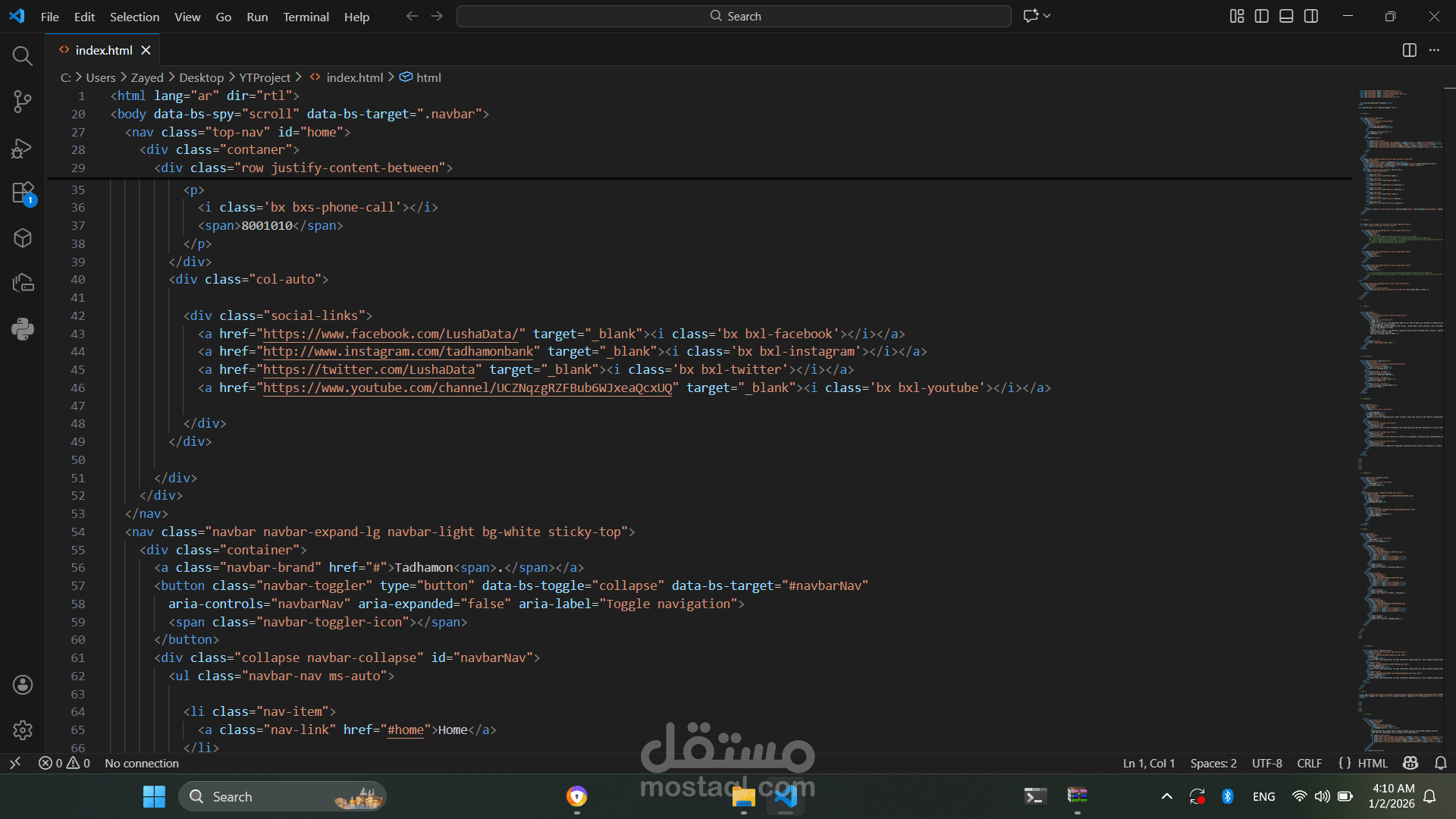Open the Terminal menu
The image size is (1456, 819).
[x=306, y=17]
